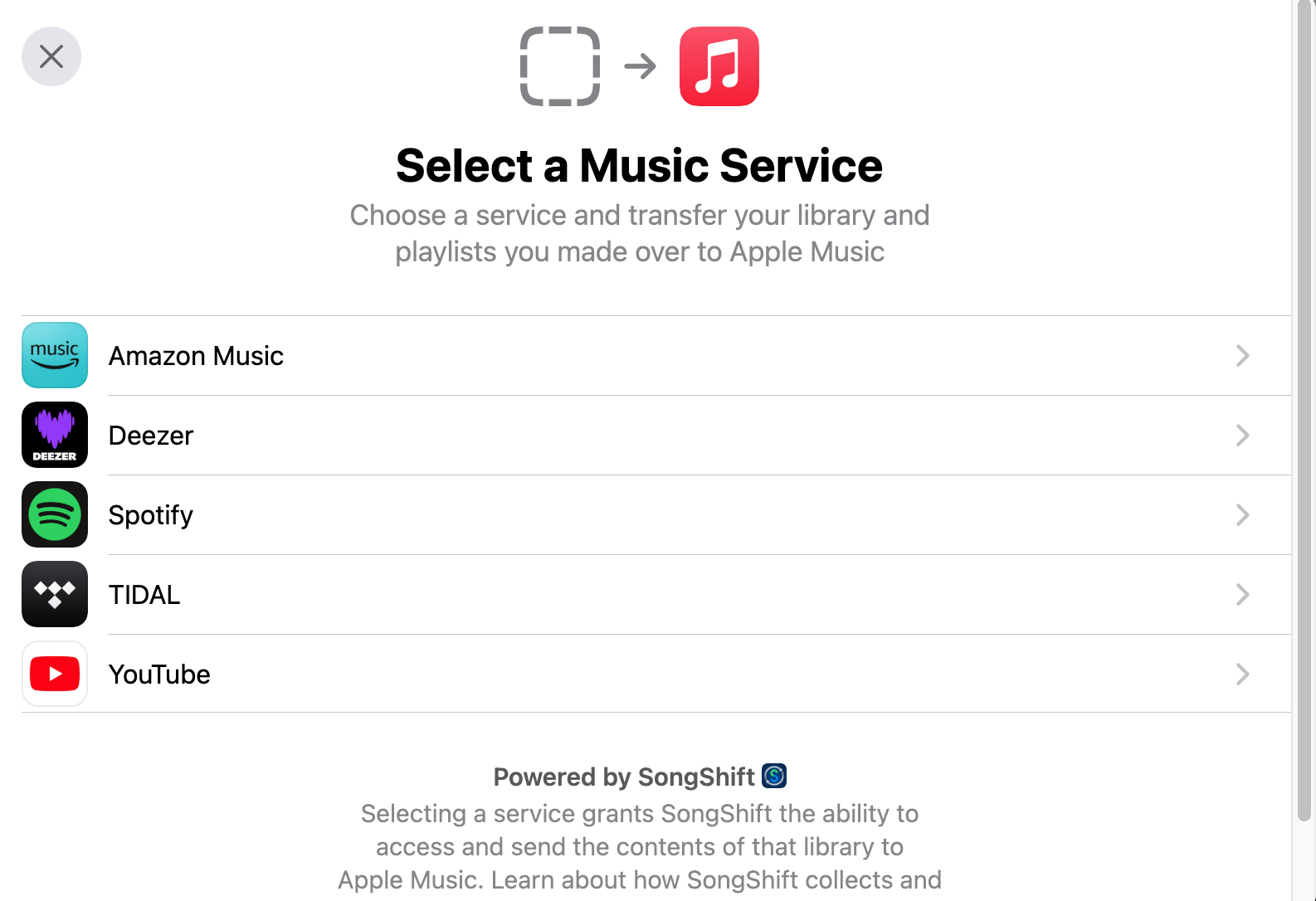This screenshot has height=901, width=1316.
Task: Click the green Spotify logo icon
Action: tap(55, 514)
